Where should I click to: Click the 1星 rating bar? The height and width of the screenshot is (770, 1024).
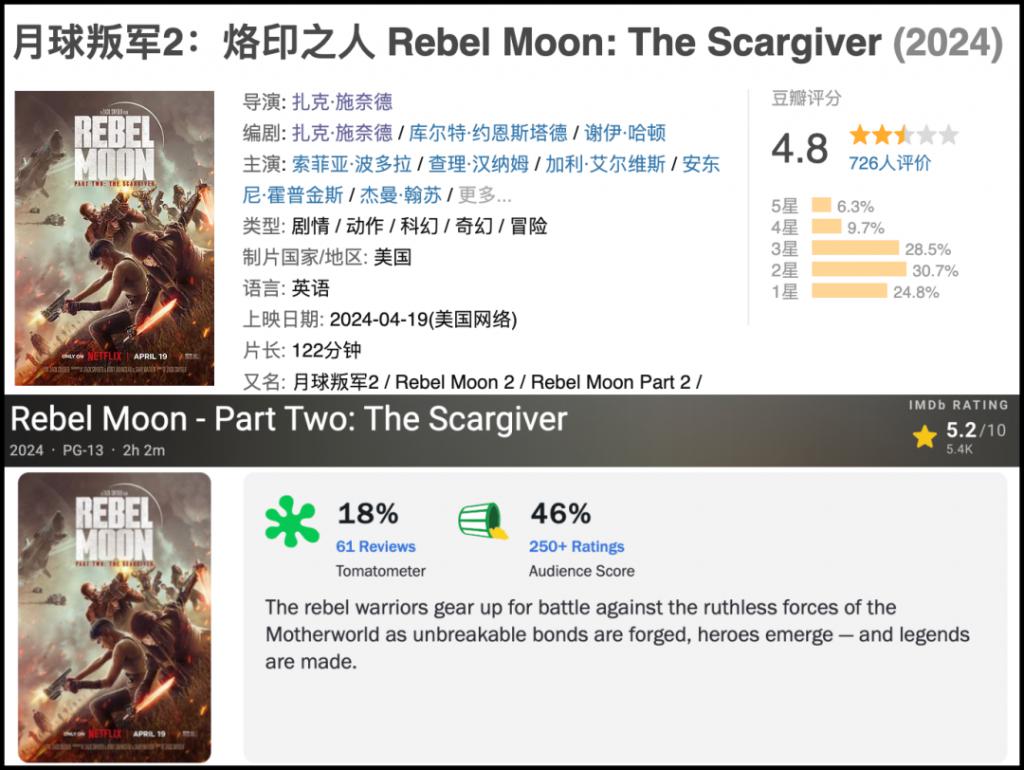[x=849, y=291]
